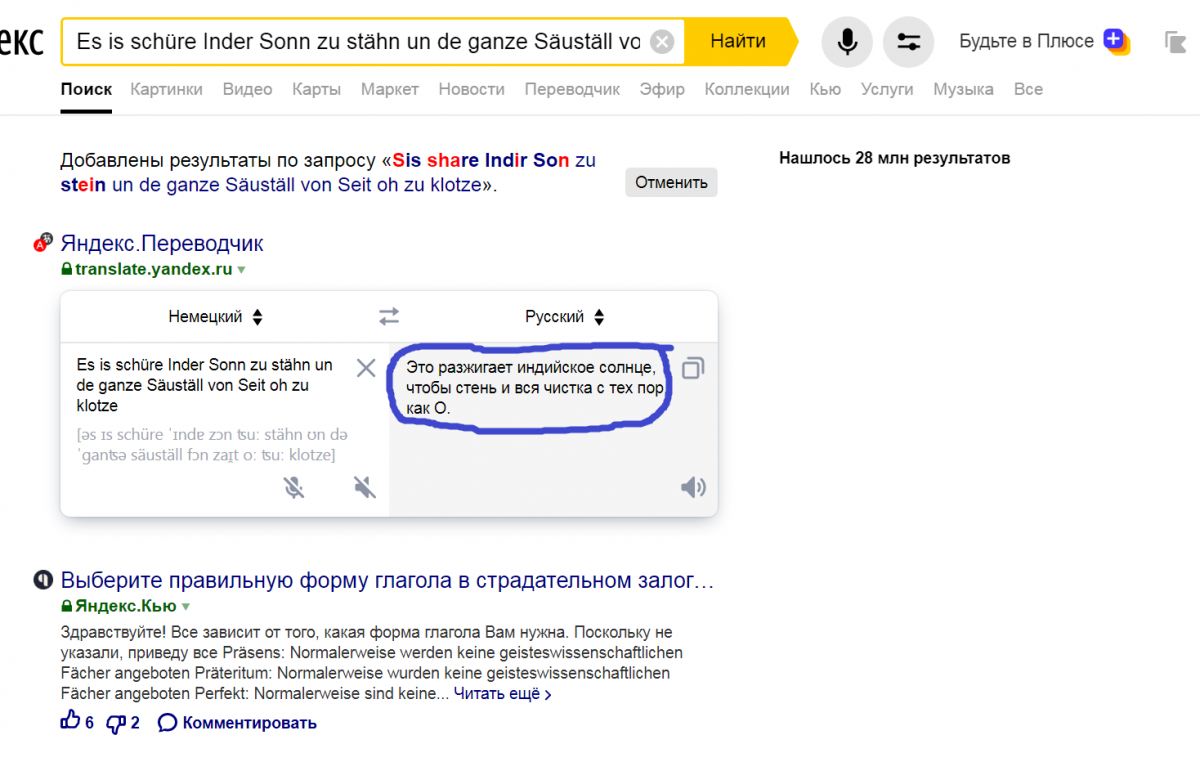Open Немецкий source language dropdown
This screenshot has height=762, width=1200.
(x=215, y=317)
